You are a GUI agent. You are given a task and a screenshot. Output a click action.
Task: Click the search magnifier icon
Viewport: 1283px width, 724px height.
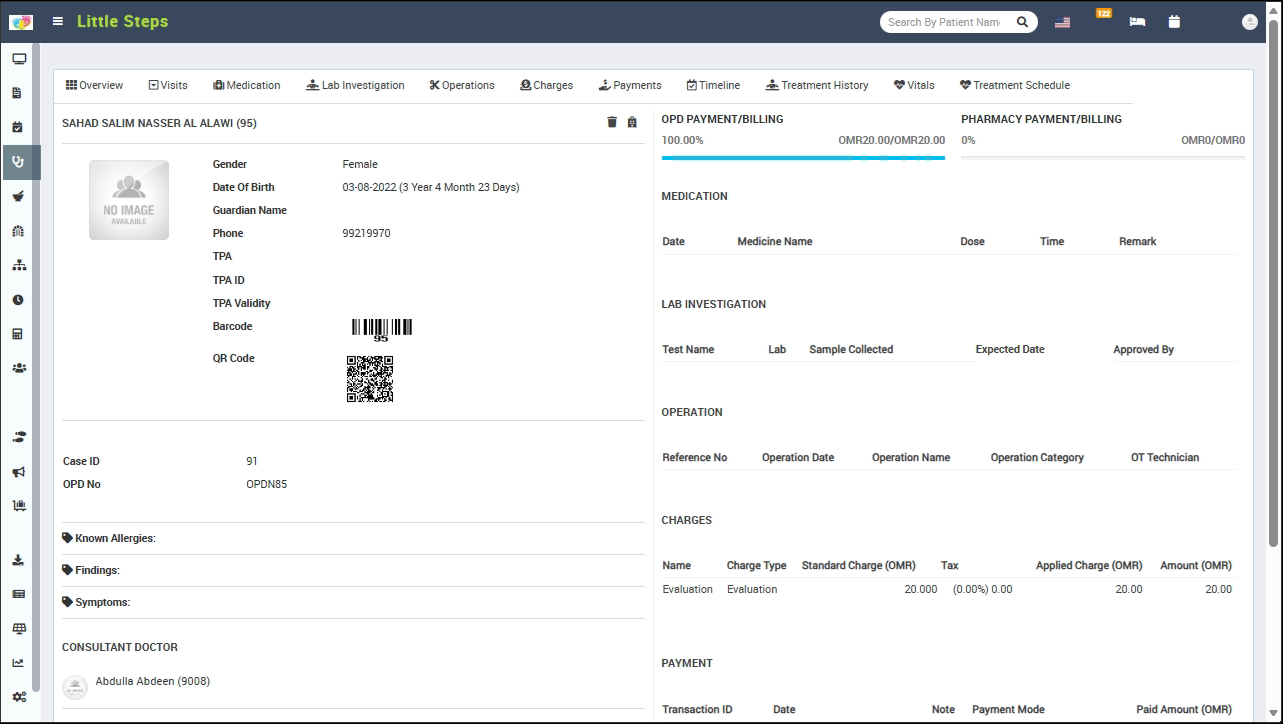[x=1022, y=22]
